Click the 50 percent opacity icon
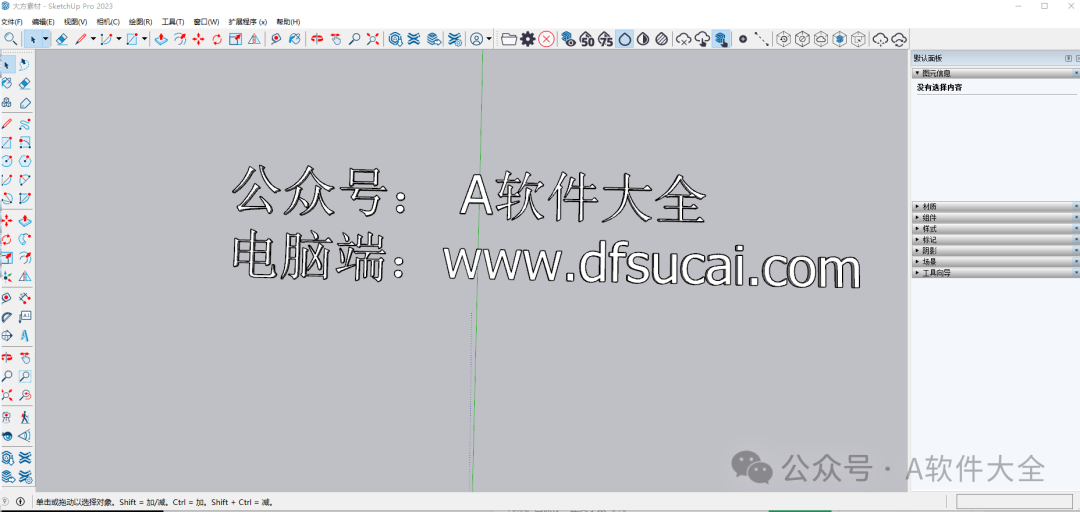The height and width of the screenshot is (512, 1080). 587,39
